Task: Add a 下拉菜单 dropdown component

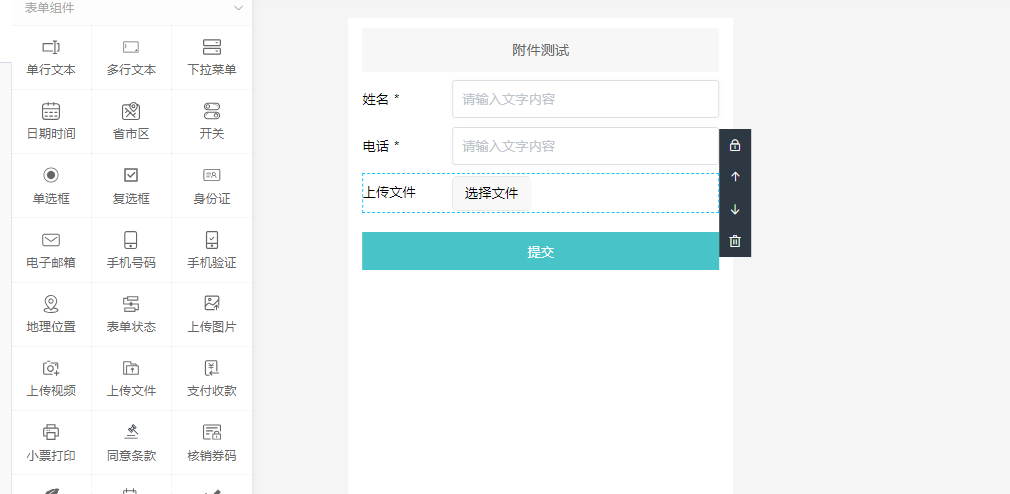Action: (x=212, y=57)
